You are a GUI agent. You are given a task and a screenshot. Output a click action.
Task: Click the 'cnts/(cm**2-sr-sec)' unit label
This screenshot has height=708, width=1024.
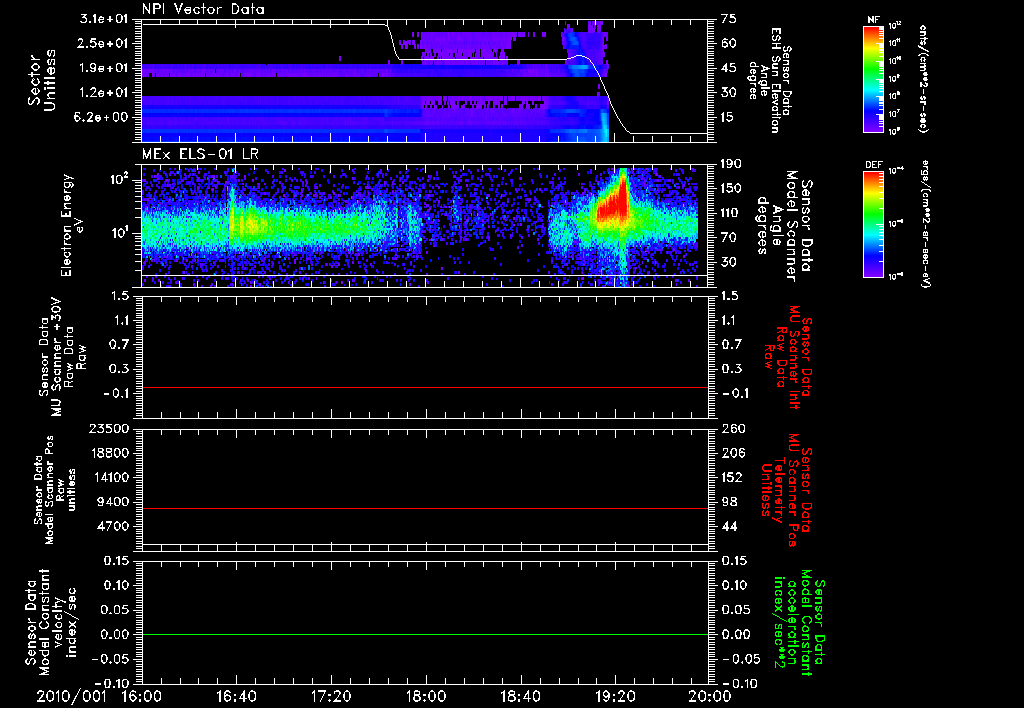[923, 79]
